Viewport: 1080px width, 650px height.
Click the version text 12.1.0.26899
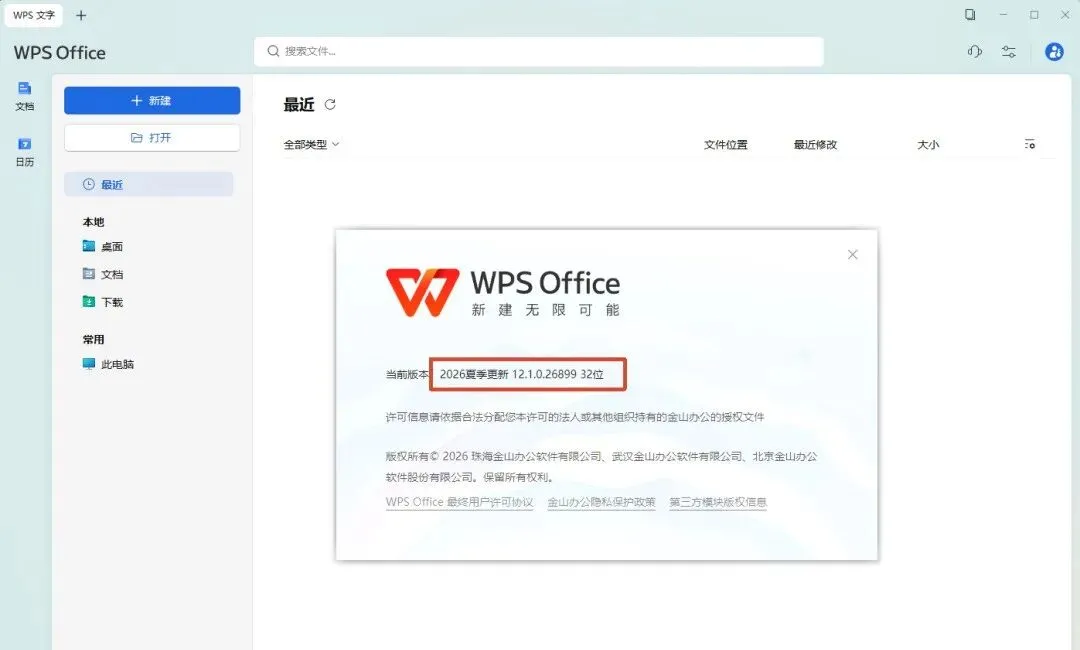click(544, 375)
